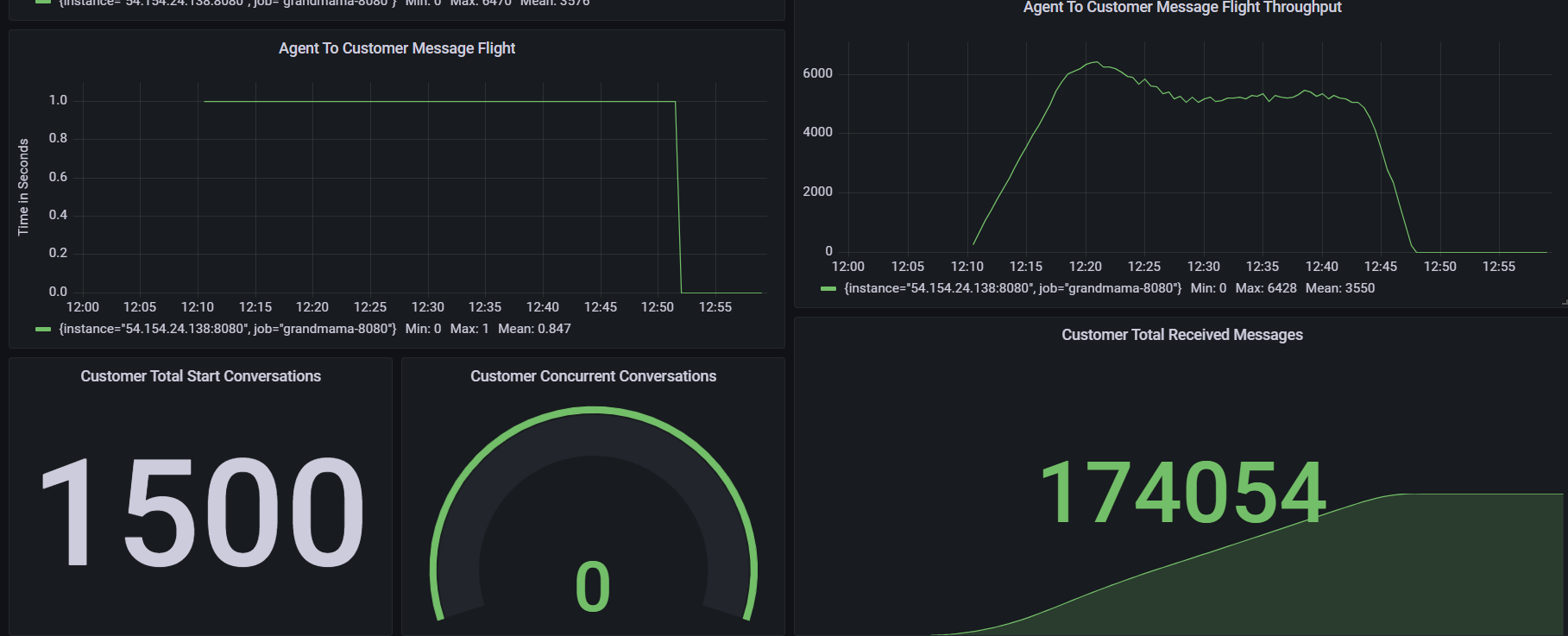Click the green arc of the conversations gauge
This screenshot has width=1568, height=636.
click(x=594, y=411)
